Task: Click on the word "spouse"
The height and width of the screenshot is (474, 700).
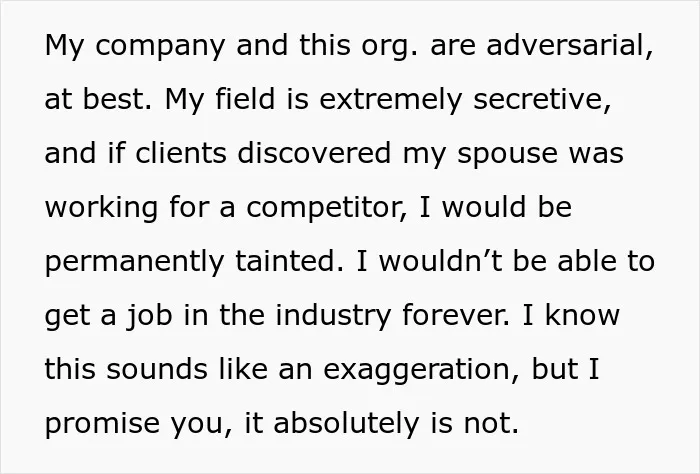Action: [x=508, y=155]
